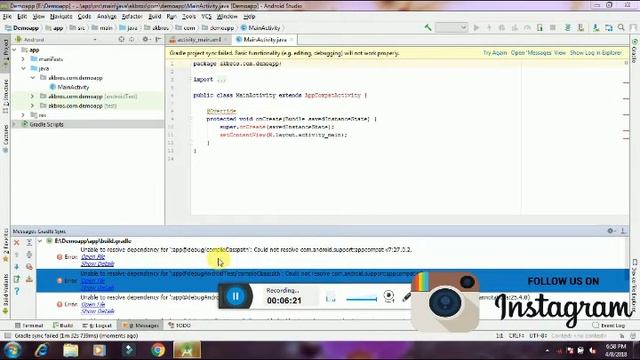Expand akbros.com.demoapp (androidTest) package

click(x=32, y=96)
